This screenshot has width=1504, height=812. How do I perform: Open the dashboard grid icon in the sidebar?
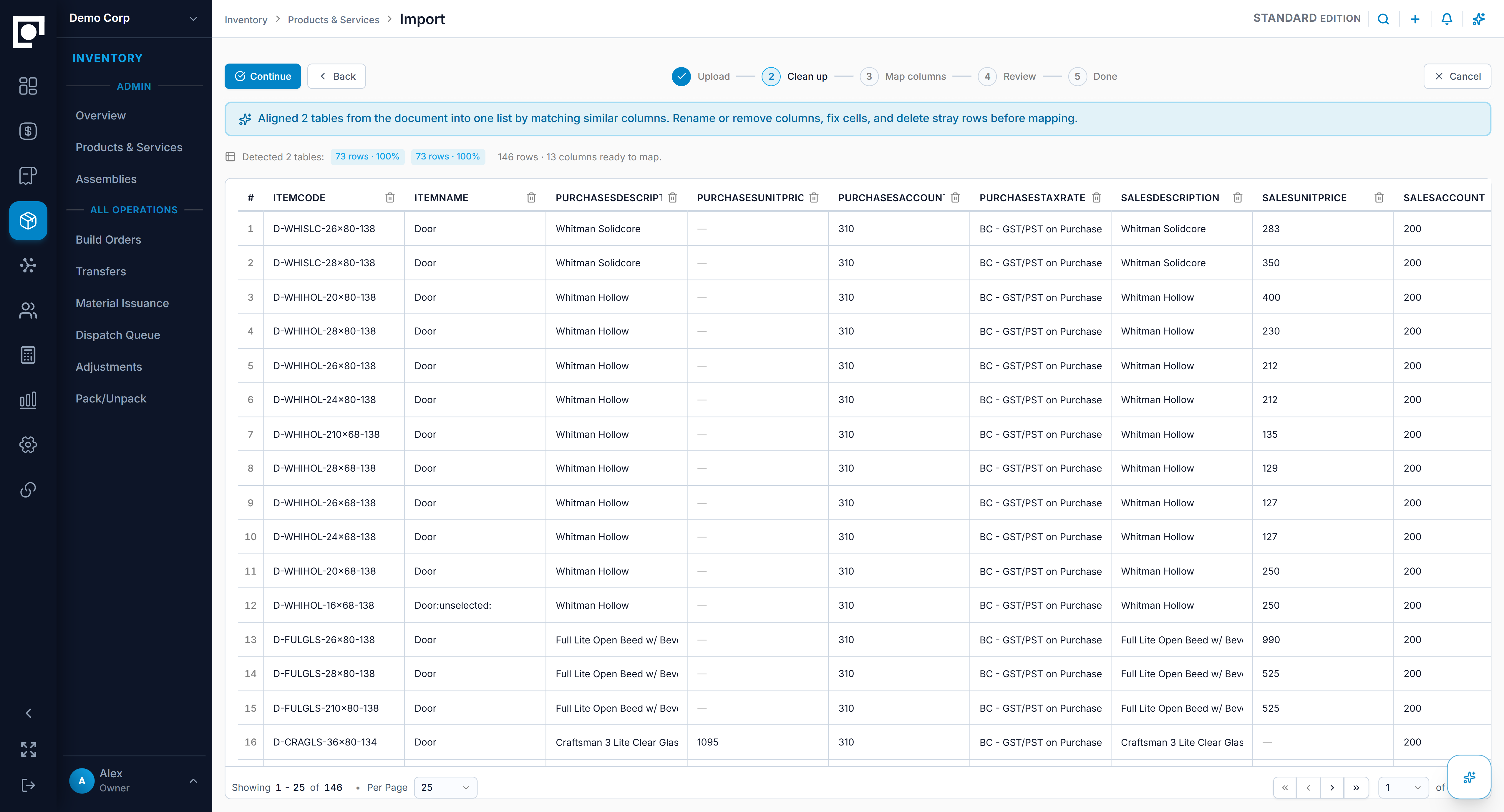click(x=28, y=86)
